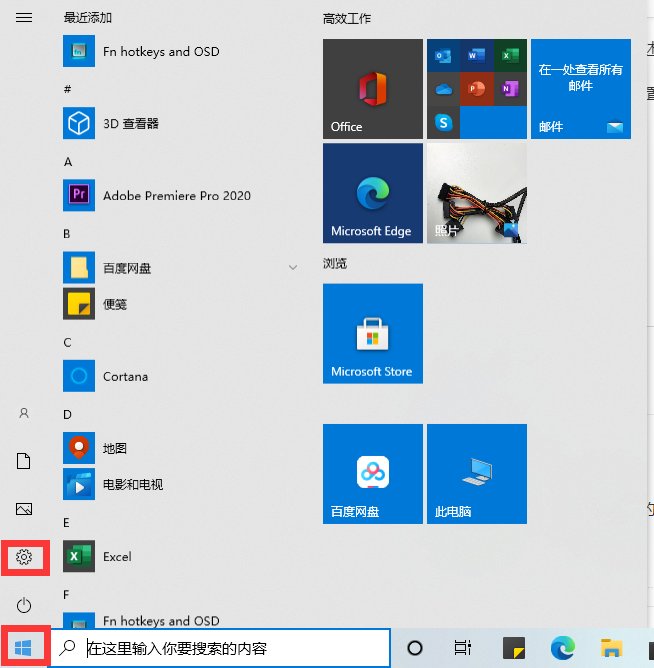Open the 邮件 mail tile
The image size is (654, 668).
[581, 89]
